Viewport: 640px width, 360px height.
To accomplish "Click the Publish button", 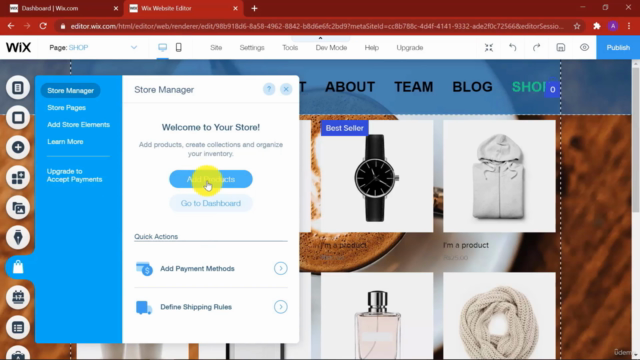I will [x=618, y=47].
